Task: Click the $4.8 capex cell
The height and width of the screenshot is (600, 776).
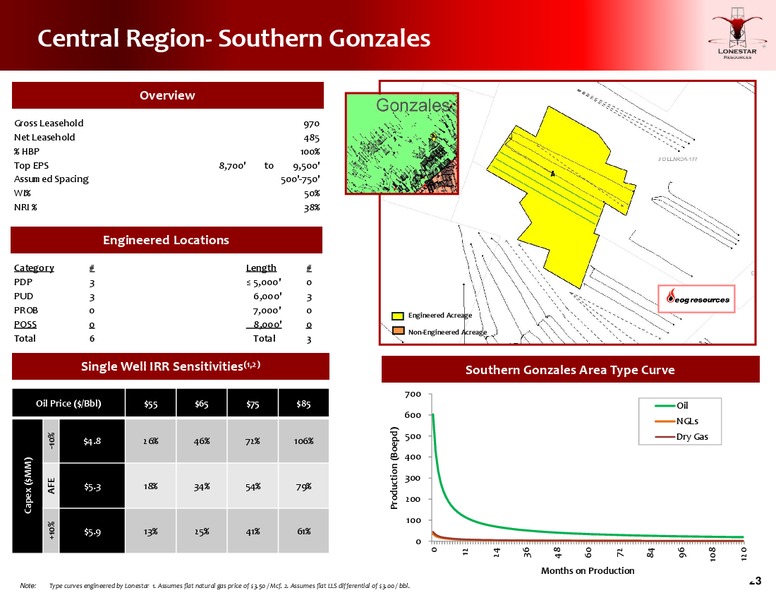Action: [x=92, y=441]
